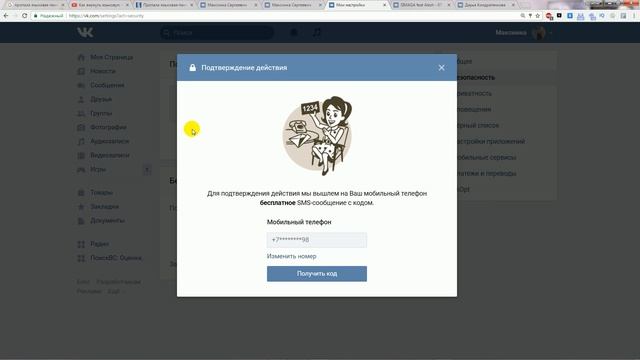The height and width of the screenshot is (360, 640).
Task: Open Группы in sidebar
Action: [101, 113]
